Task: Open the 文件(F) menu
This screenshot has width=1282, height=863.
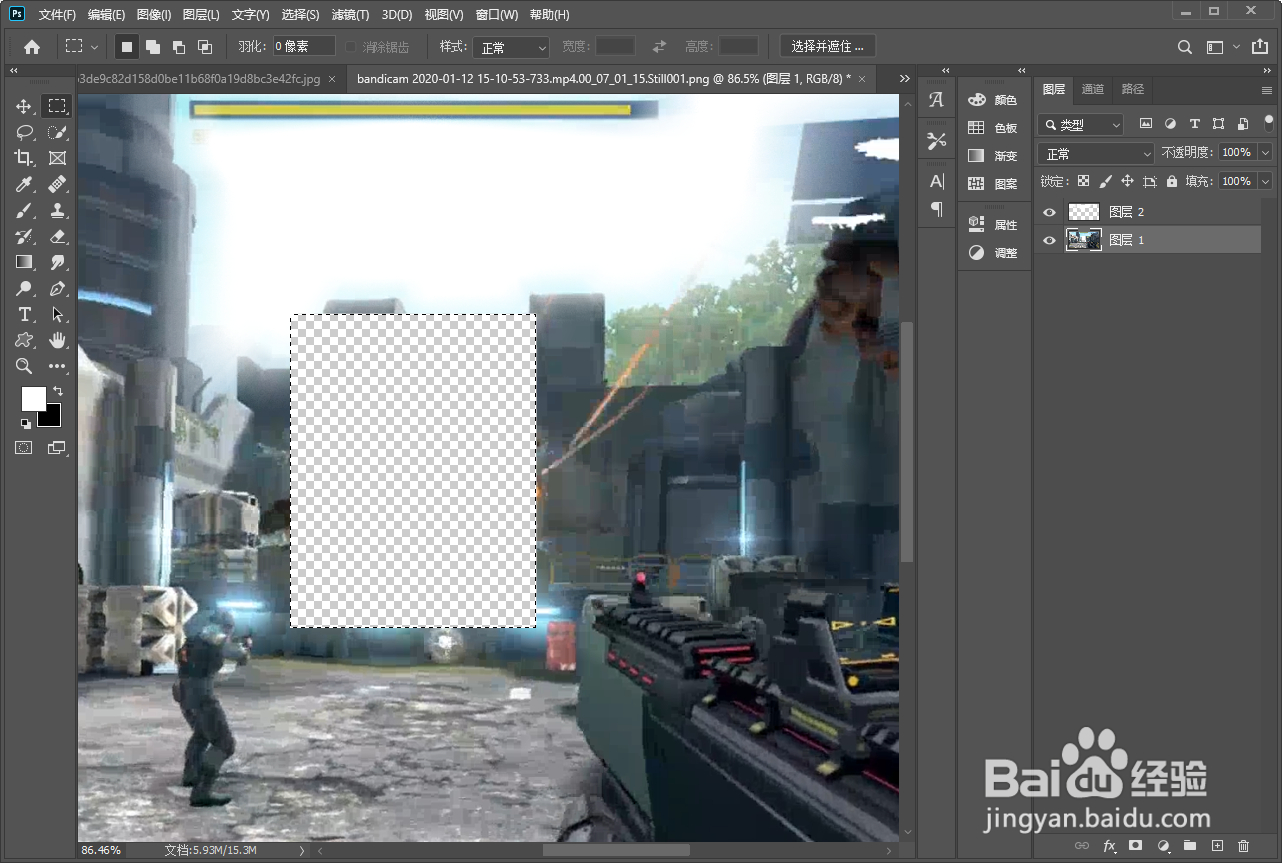Action: pyautogui.click(x=57, y=15)
